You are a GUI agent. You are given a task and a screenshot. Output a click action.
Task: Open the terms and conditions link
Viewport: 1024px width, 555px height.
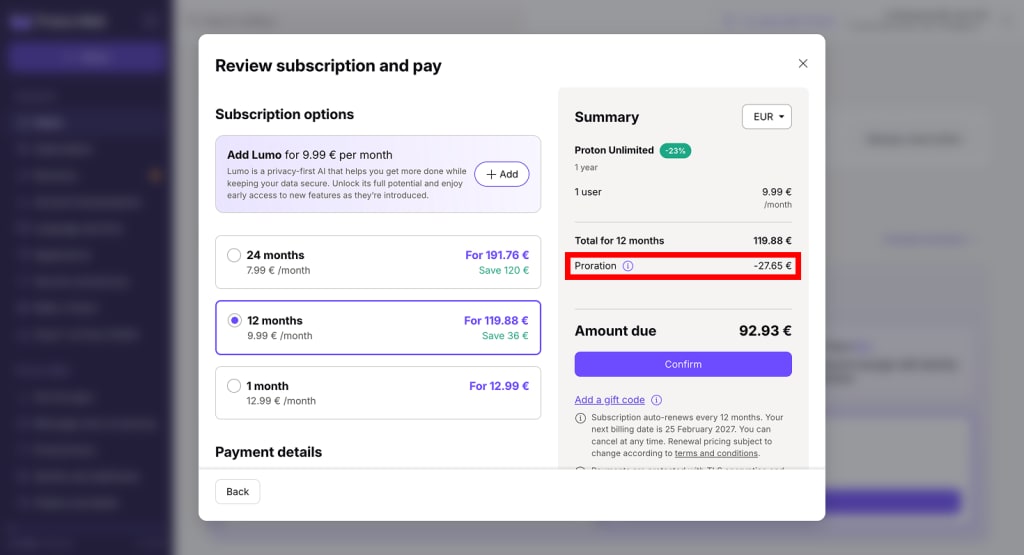pos(716,453)
